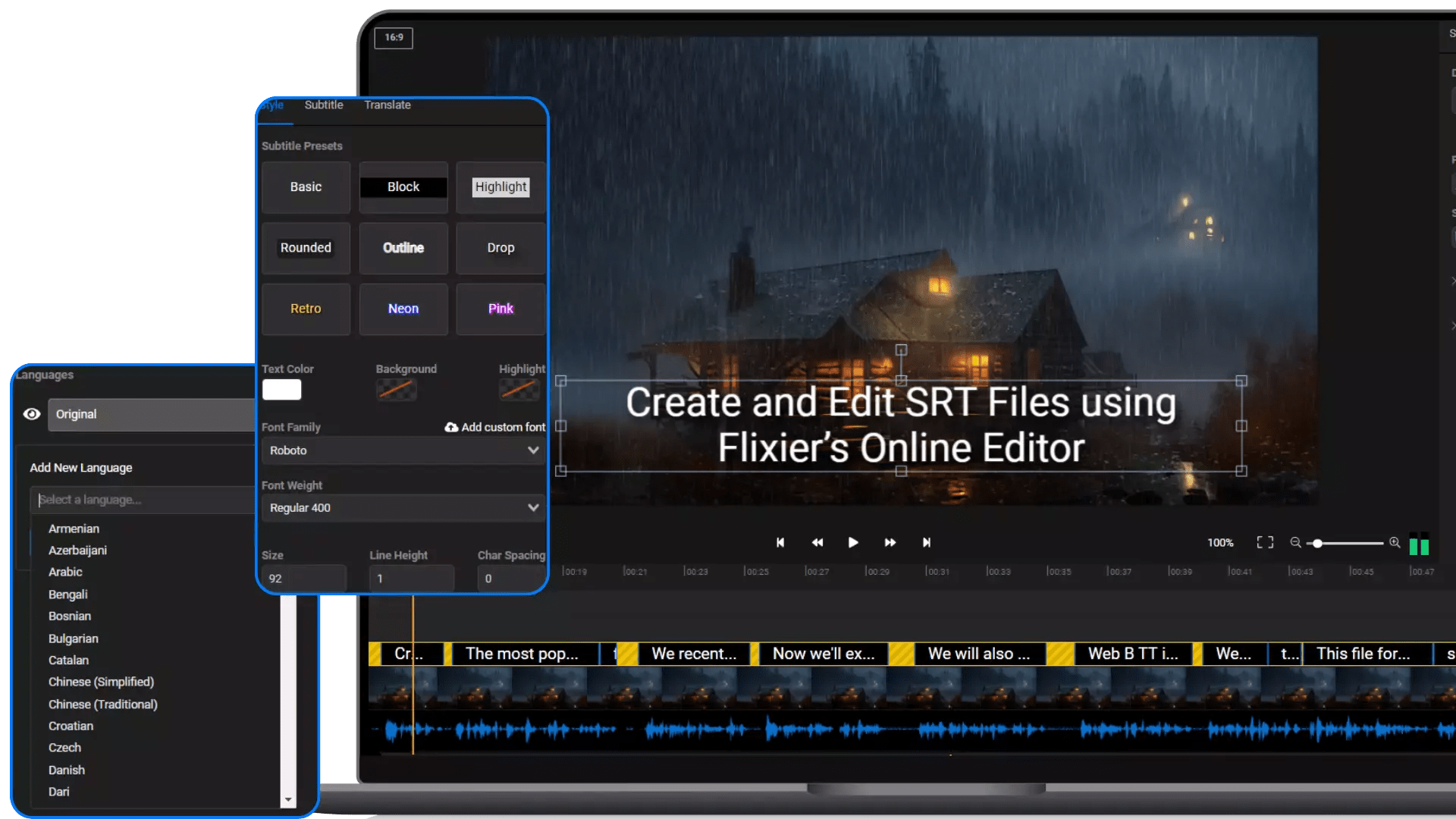The image size is (1456, 819).
Task: Open the white Text Color swatch
Action: (x=281, y=390)
